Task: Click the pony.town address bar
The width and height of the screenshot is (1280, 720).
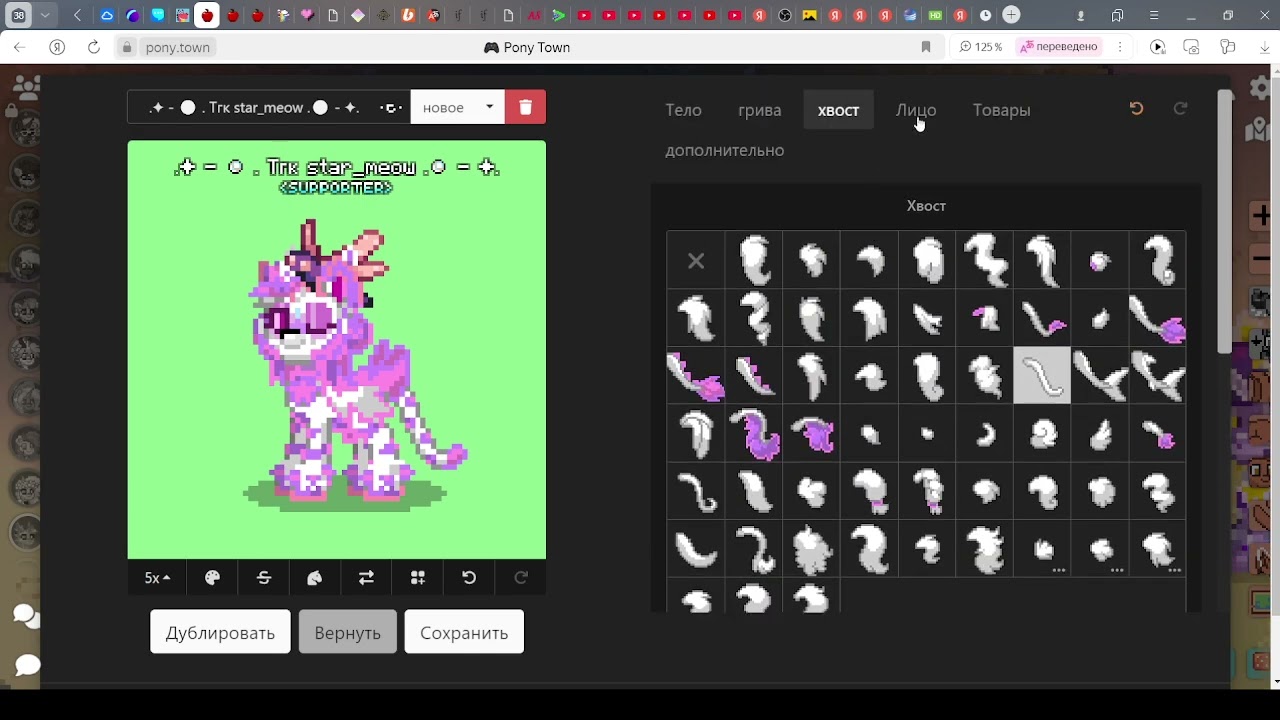Action: click(178, 47)
